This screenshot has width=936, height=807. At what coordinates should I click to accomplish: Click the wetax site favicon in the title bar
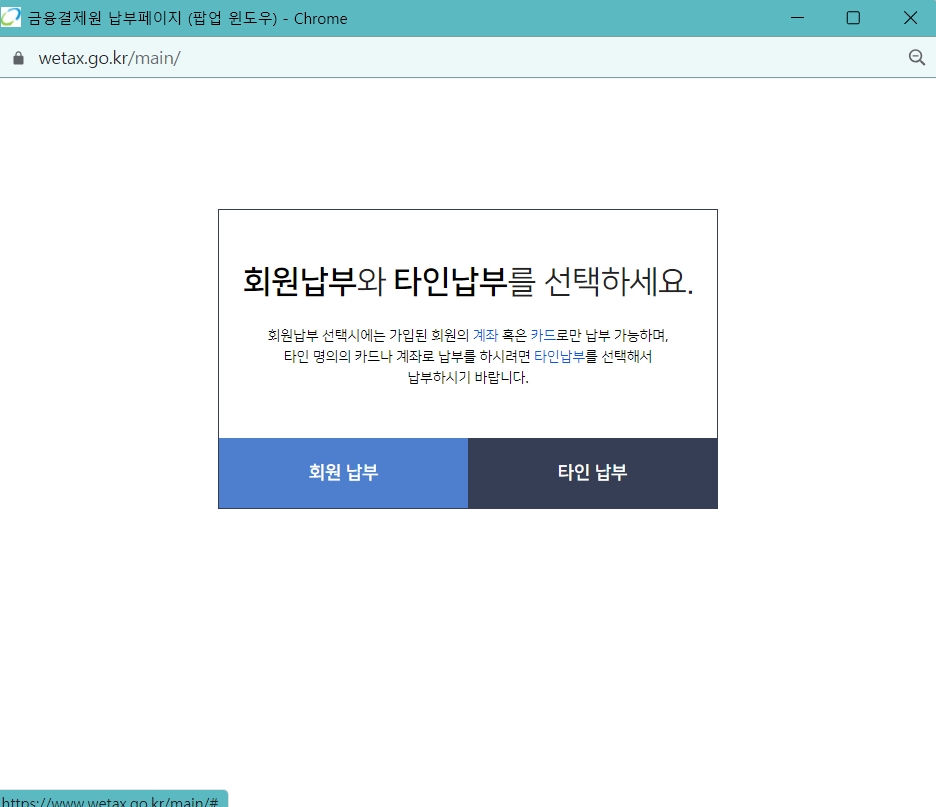13,17
